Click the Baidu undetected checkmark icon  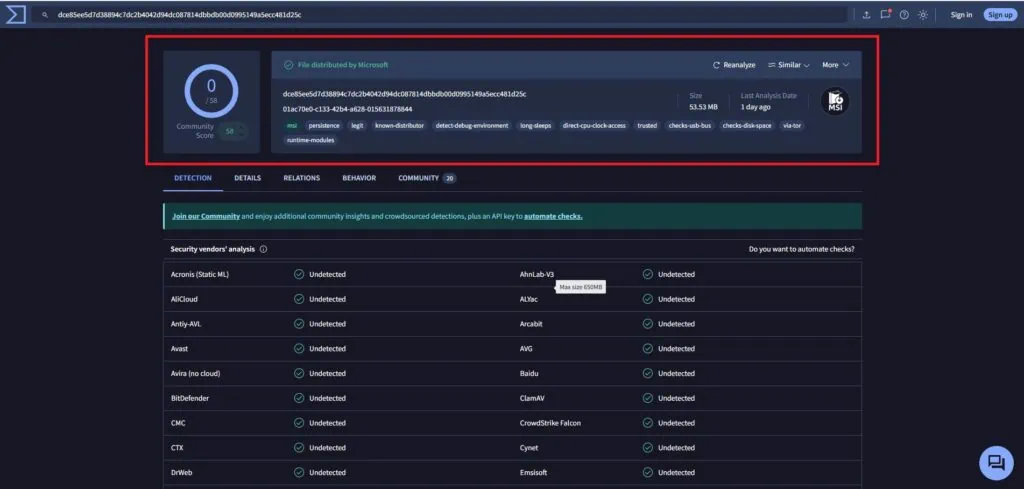647,373
